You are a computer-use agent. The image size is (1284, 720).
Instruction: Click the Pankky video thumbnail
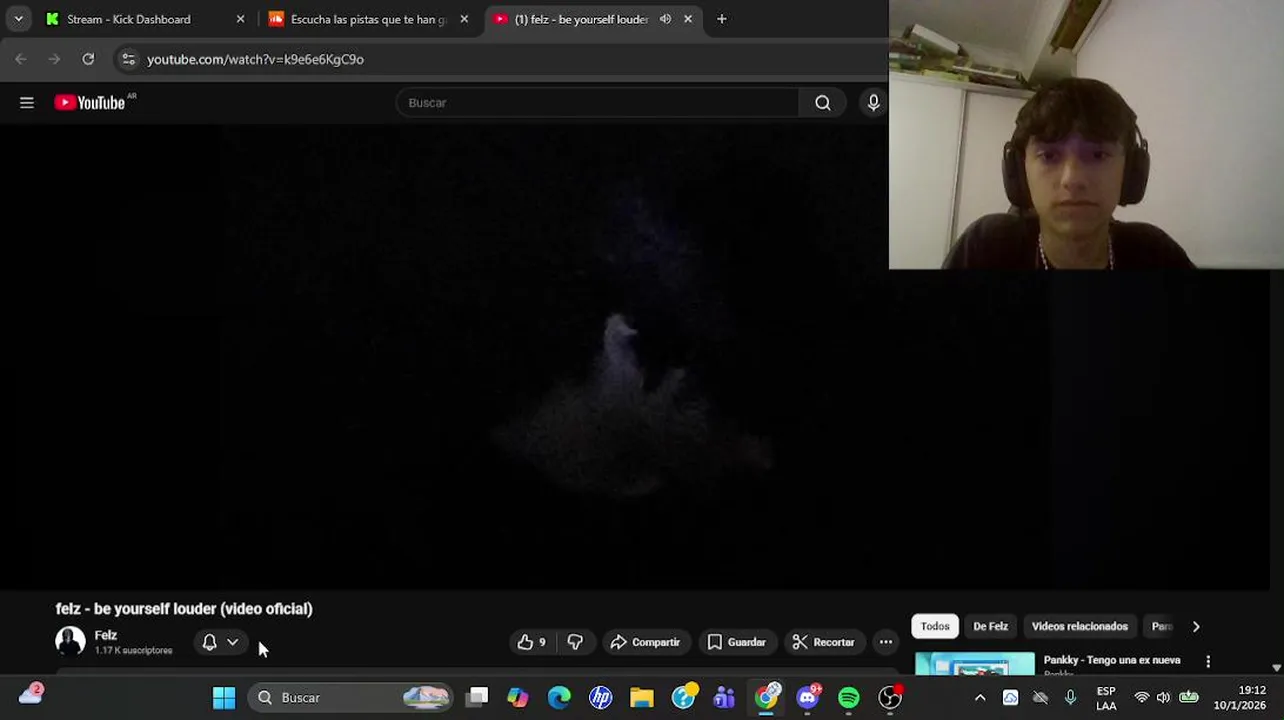click(975, 664)
